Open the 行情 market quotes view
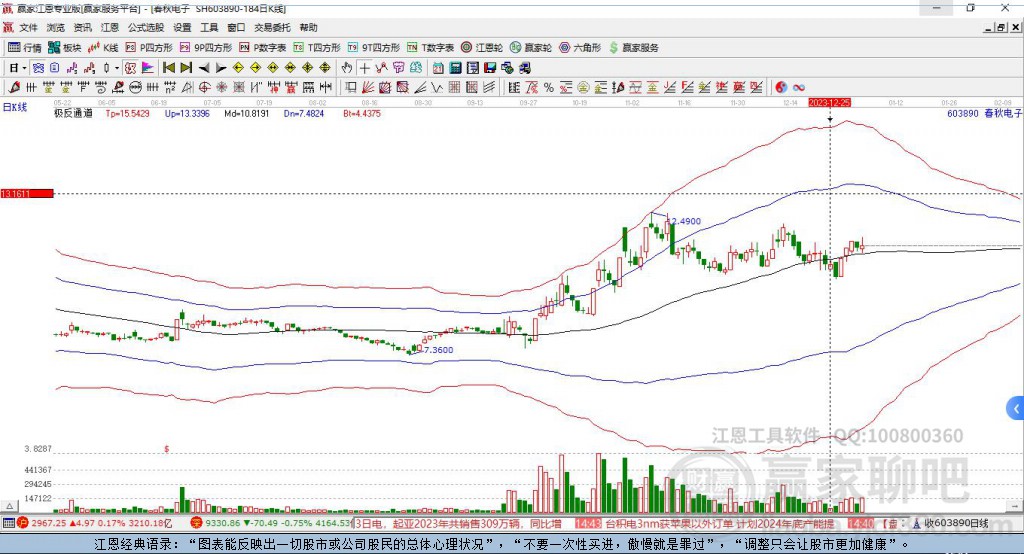Viewport: 1024px width, 554px height. click(x=24, y=48)
